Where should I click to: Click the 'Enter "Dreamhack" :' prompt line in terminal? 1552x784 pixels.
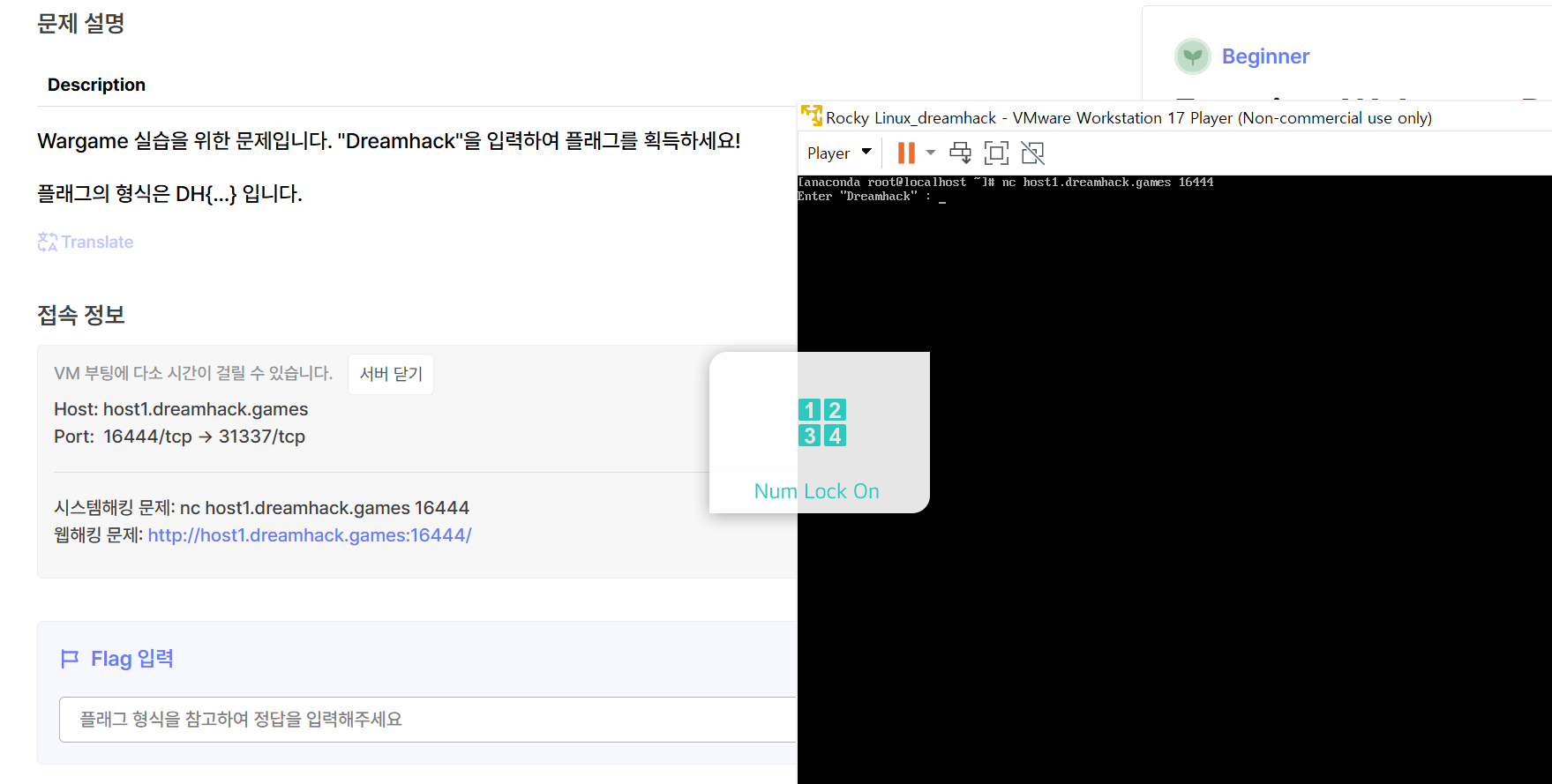[864, 197]
